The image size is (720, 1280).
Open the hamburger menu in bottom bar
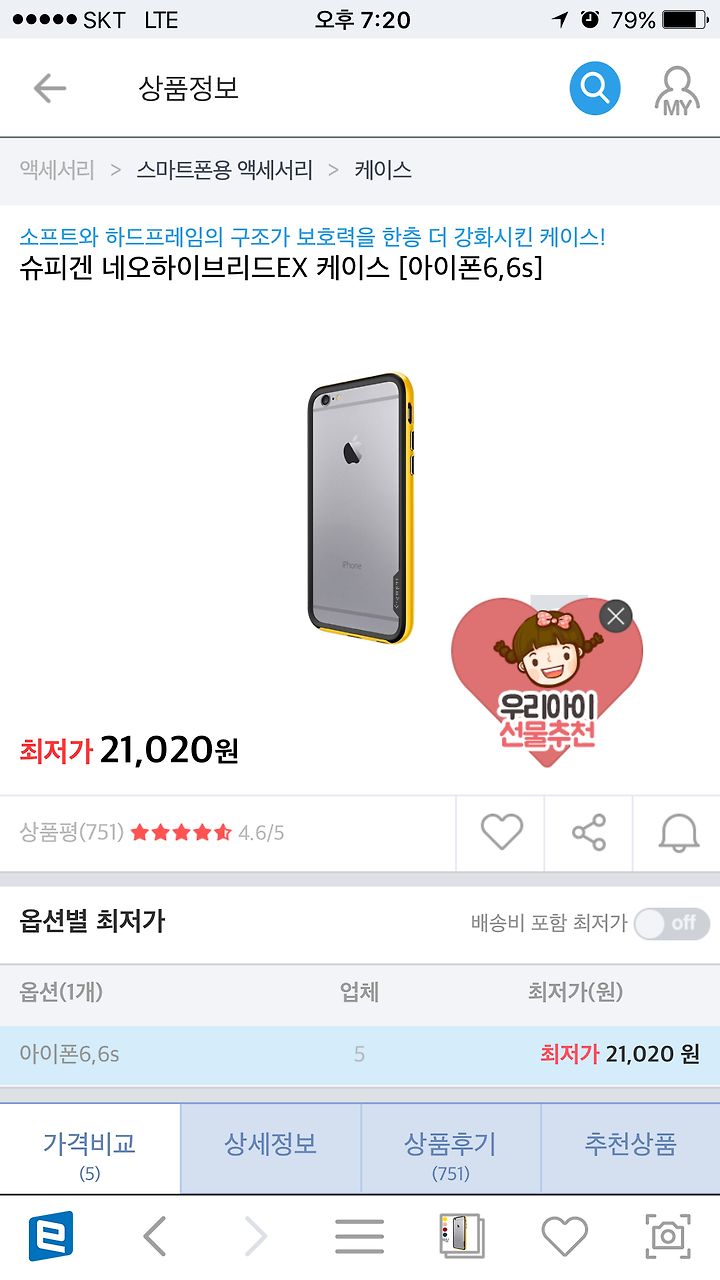click(x=359, y=1237)
